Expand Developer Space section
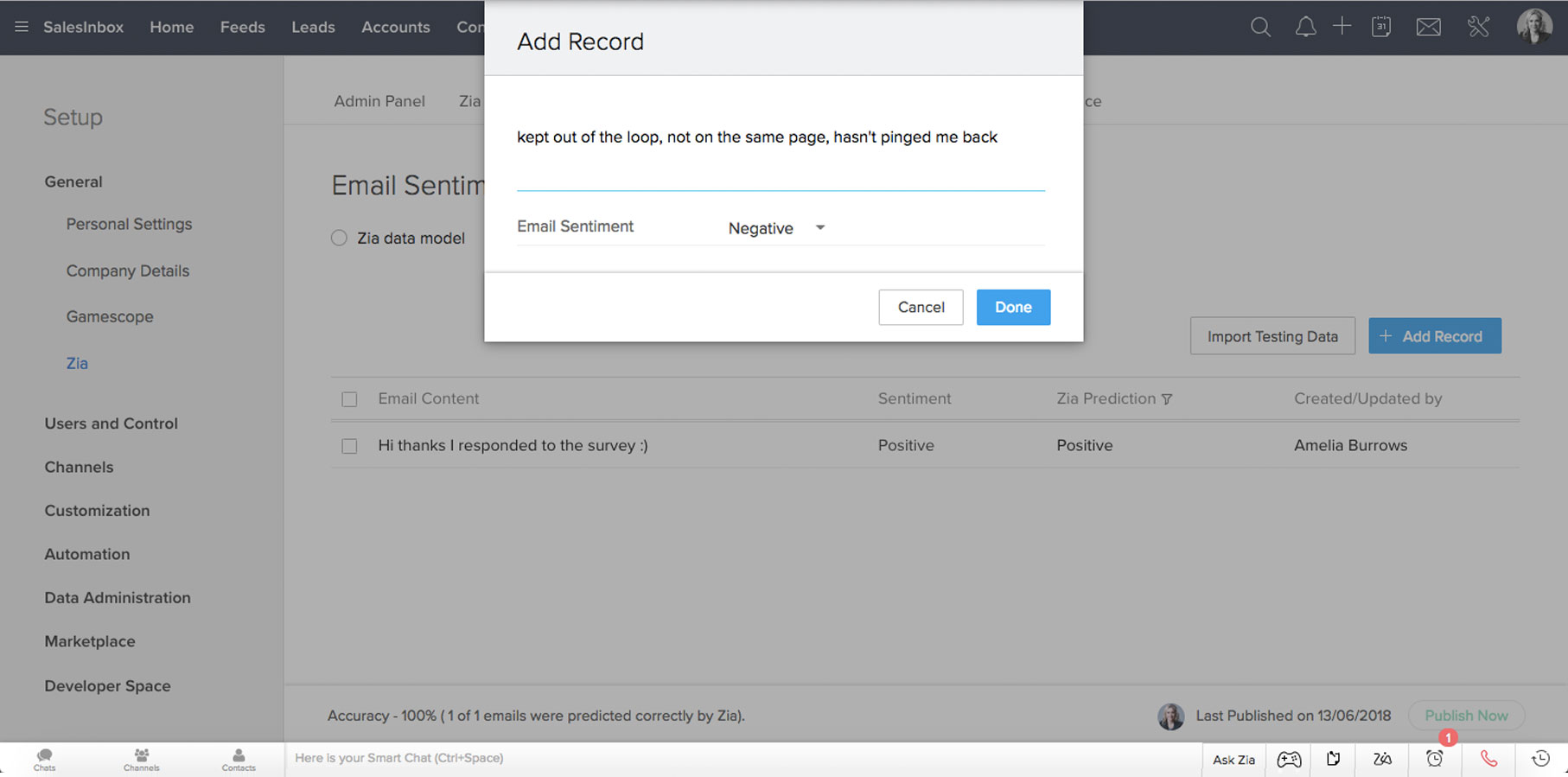Image resolution: width=1568 pixels, height=777 pixels. pyautogui.click(x=108, y=686)
